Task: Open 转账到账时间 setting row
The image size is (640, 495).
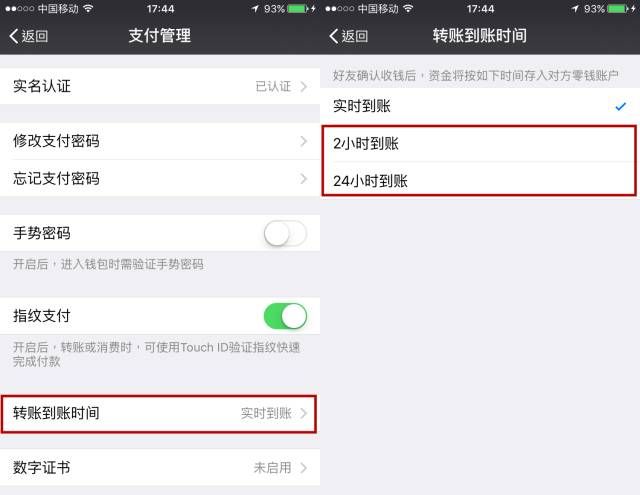Action: pos(159,413)
